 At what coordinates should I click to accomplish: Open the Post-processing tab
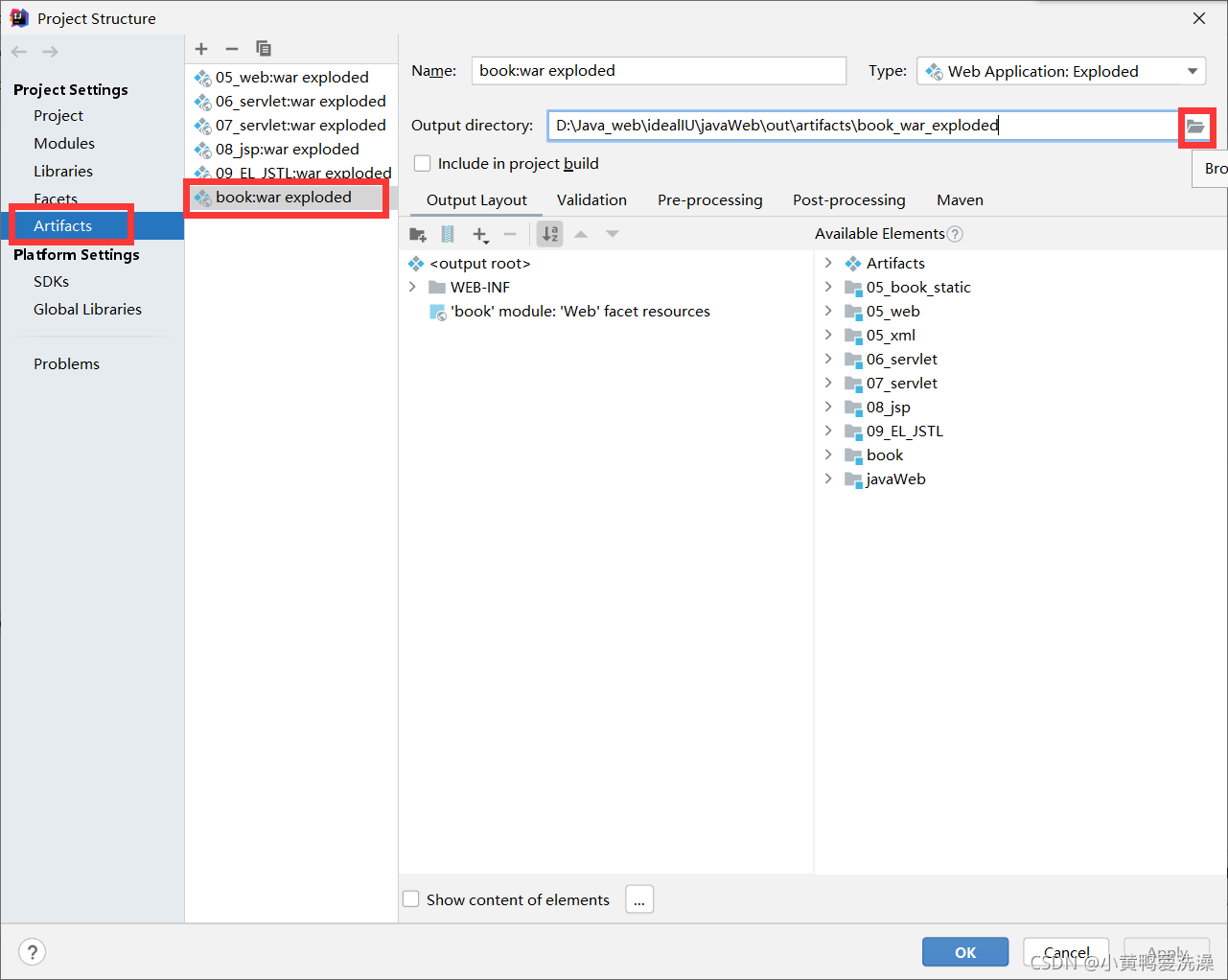(849, 200)
